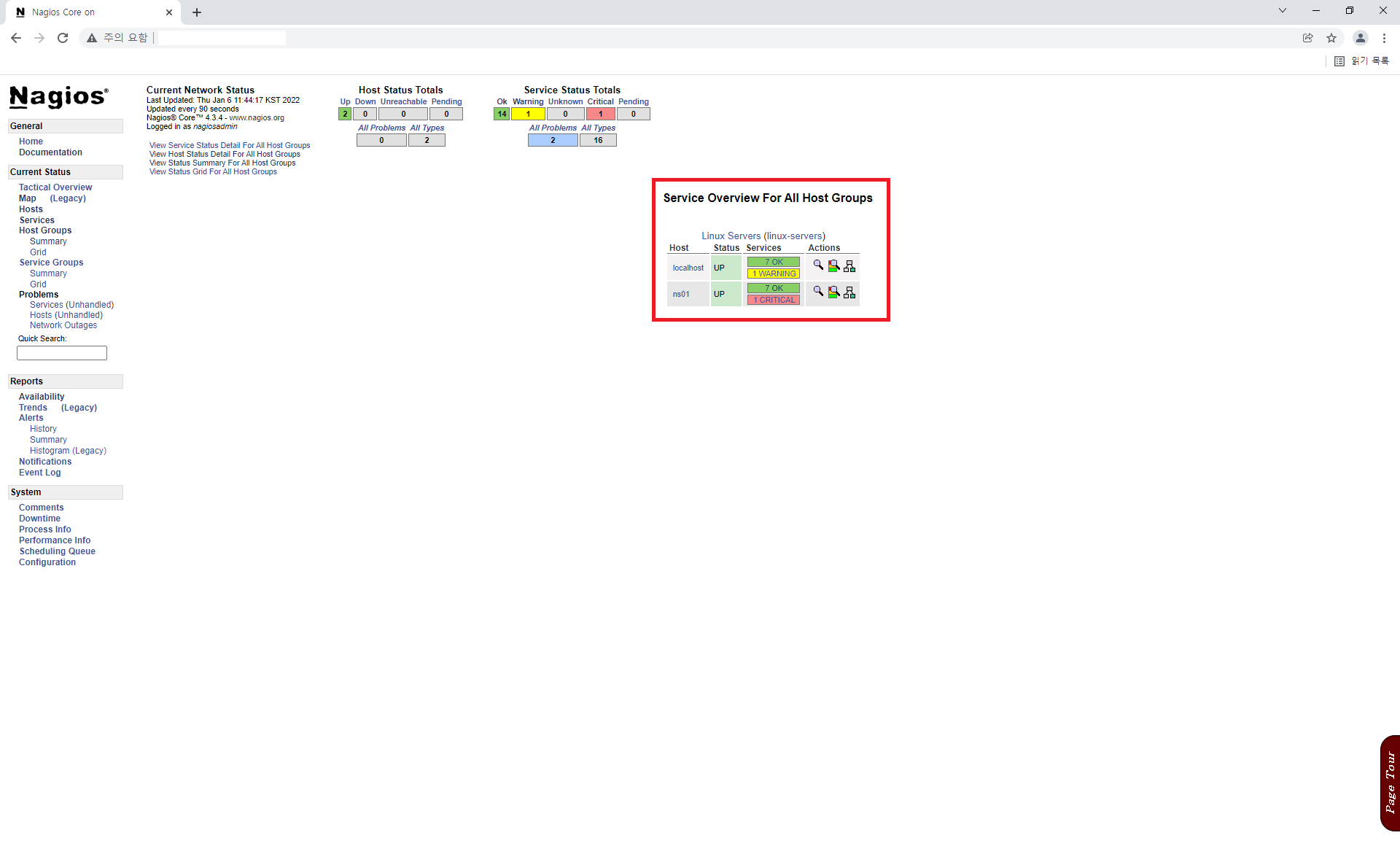Image resolution: width=1400 pixels, height=846 pixels.
Task: Open Services (Unhandled) problems link
Action: [x=71, y=305]
